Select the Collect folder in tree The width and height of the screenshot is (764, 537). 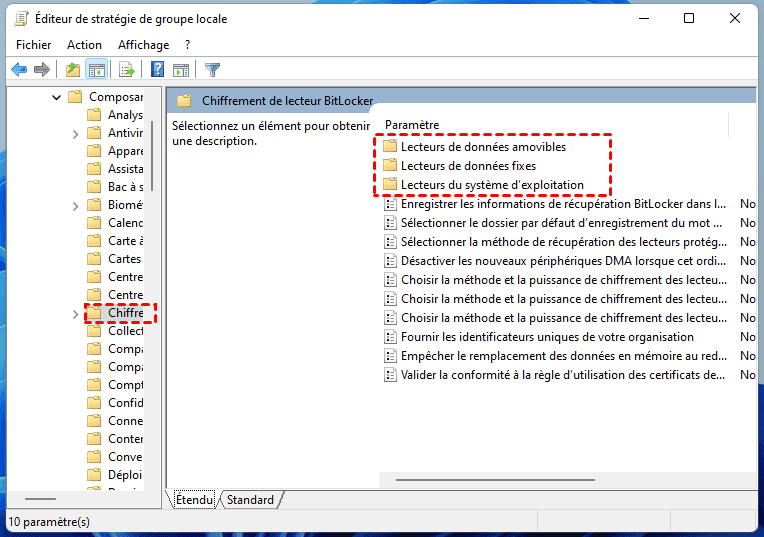click(x=115, y=331)
